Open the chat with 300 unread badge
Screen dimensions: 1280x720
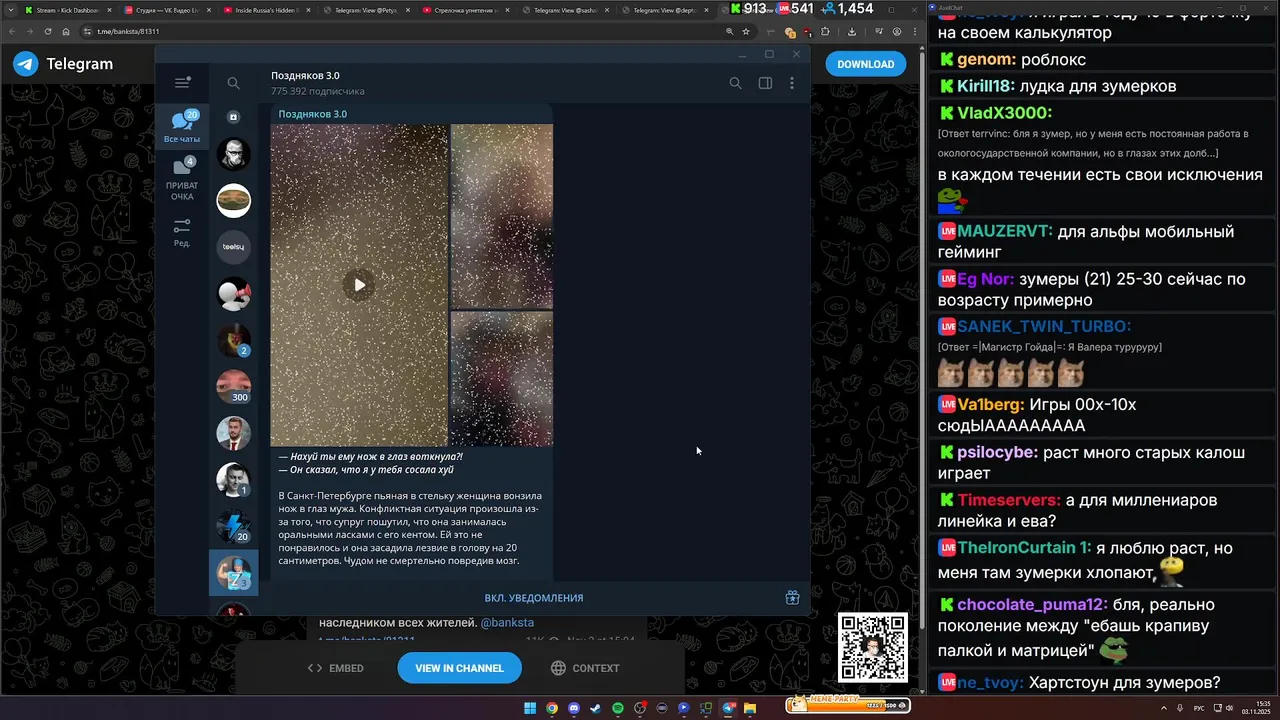(234, 387)
